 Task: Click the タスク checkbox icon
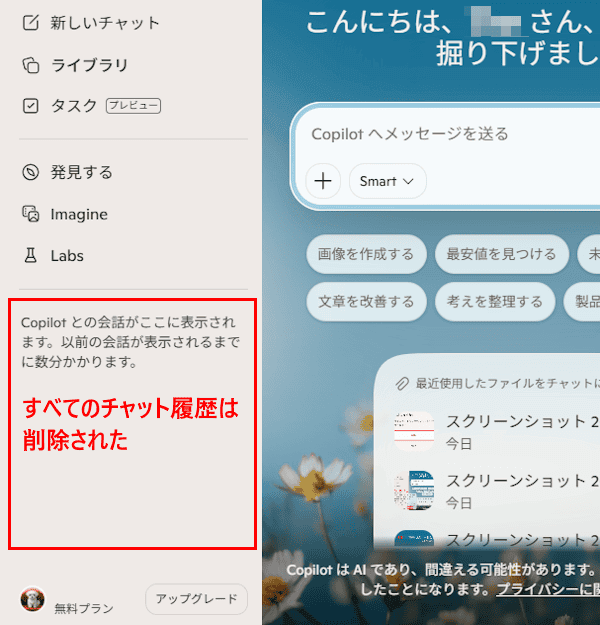point(31,106)
